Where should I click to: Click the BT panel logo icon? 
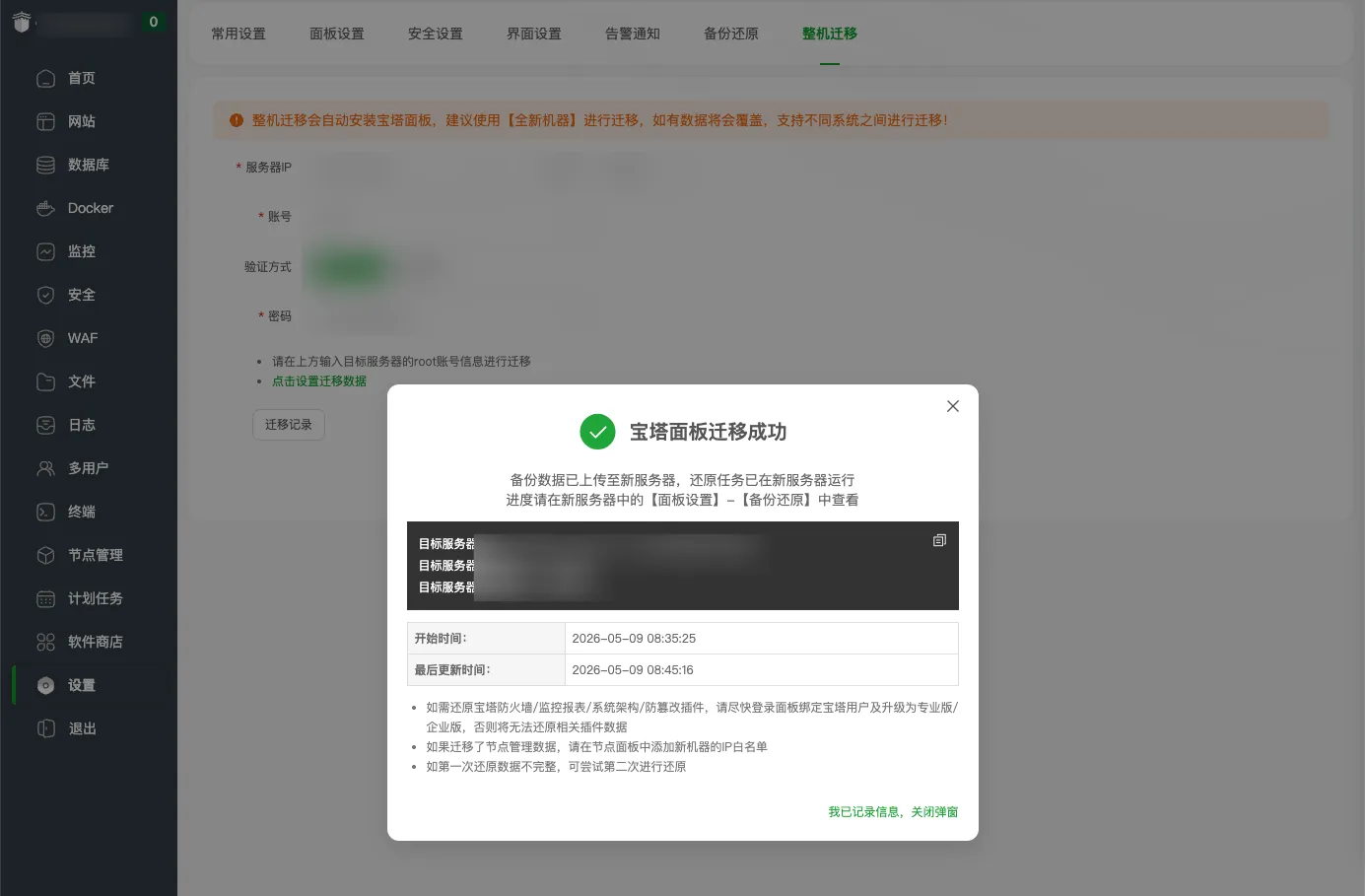point(22,22)
